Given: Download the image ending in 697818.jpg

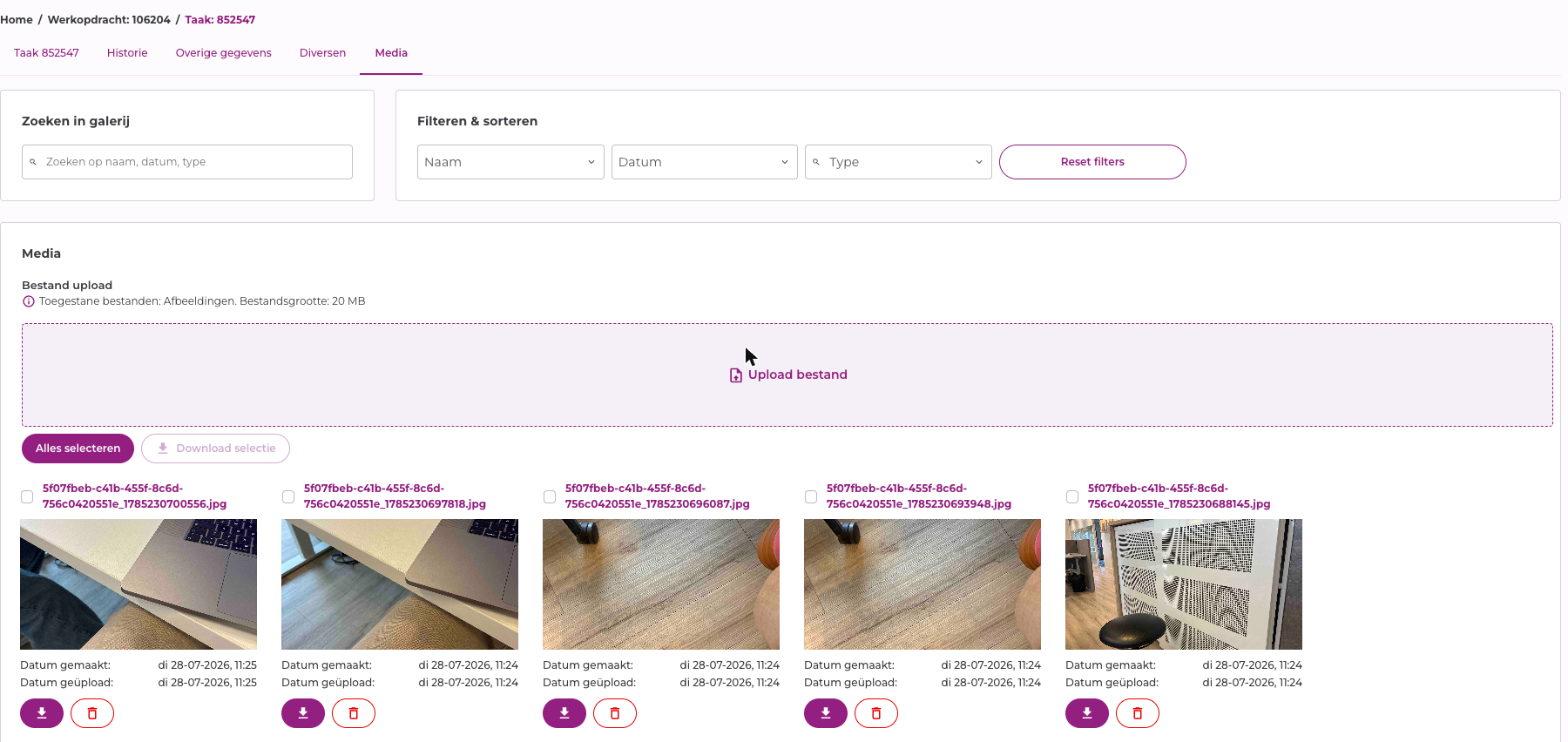Looking at the screenshot, I should pyautogui.click(x=303, y=713).
